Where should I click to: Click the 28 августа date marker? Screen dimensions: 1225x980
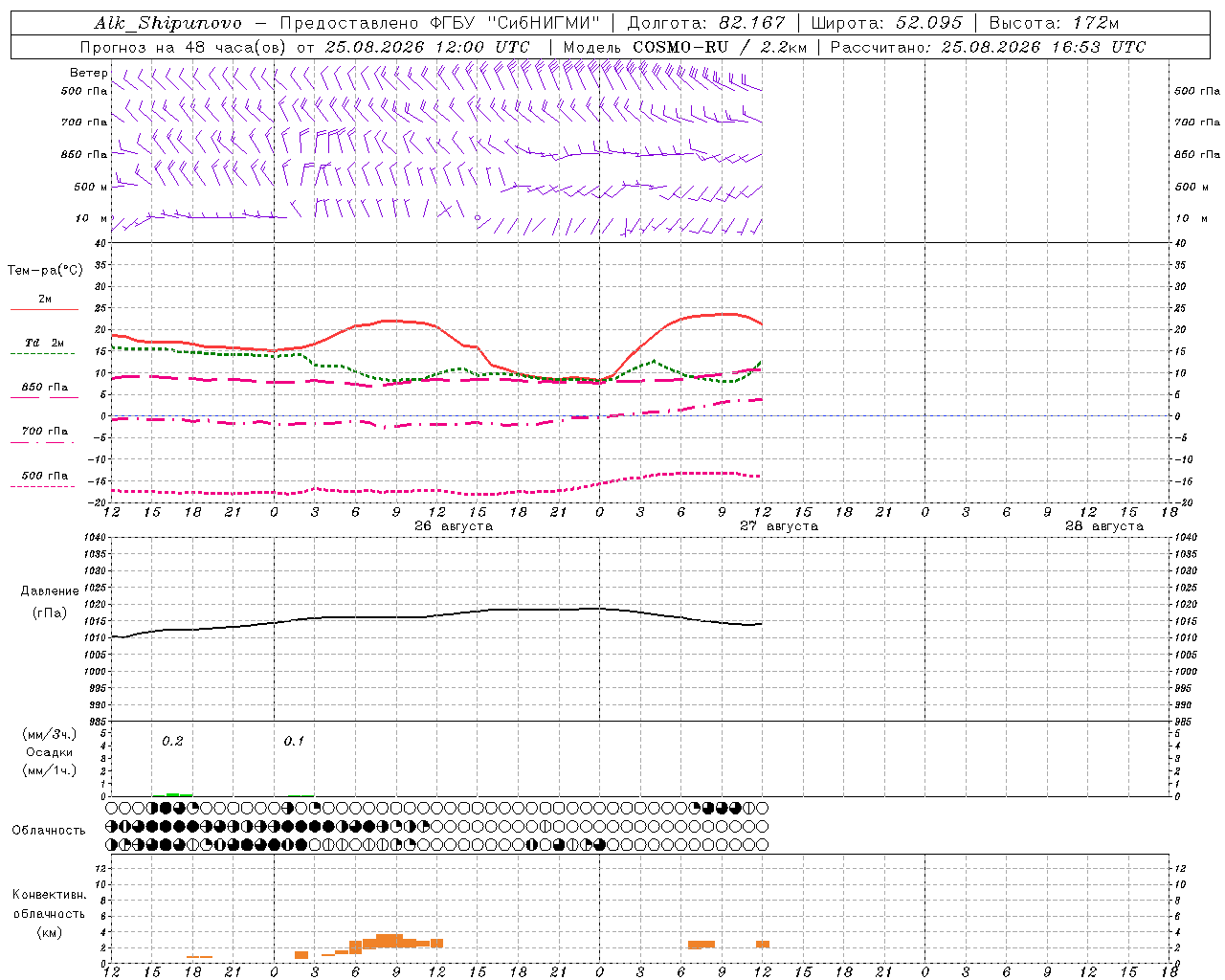click(1104, 526)
